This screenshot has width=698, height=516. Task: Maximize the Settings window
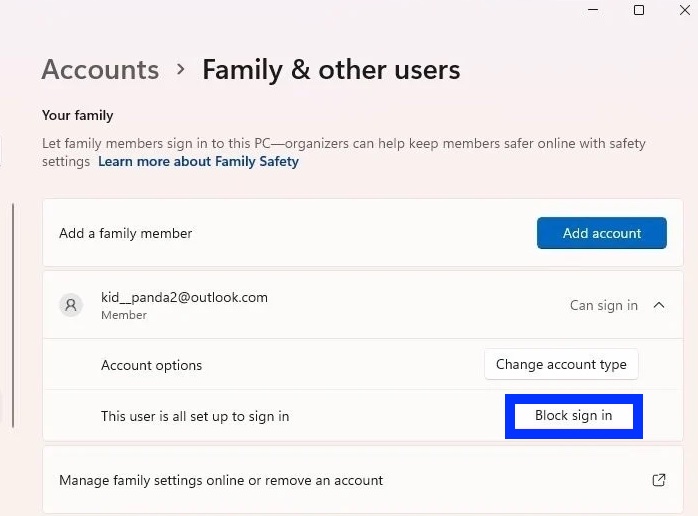pos(639,10)
